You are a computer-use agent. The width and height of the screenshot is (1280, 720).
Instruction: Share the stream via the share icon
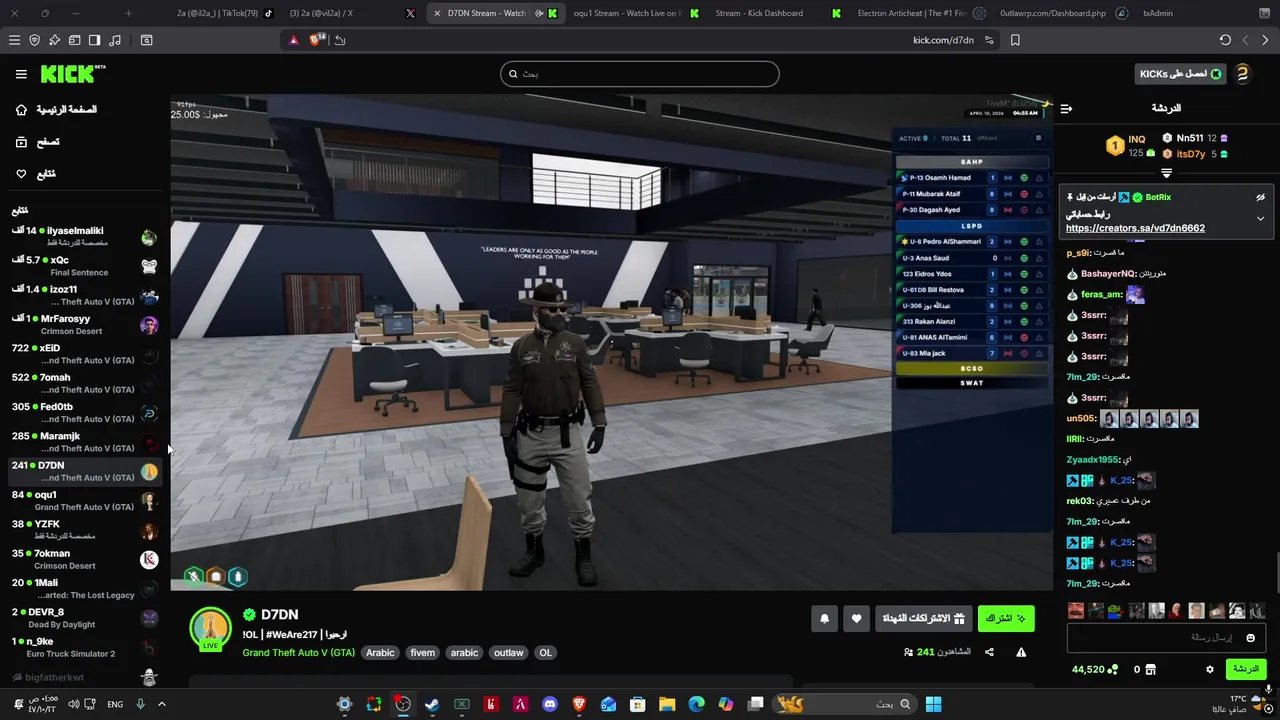click(x=989, y=652)
